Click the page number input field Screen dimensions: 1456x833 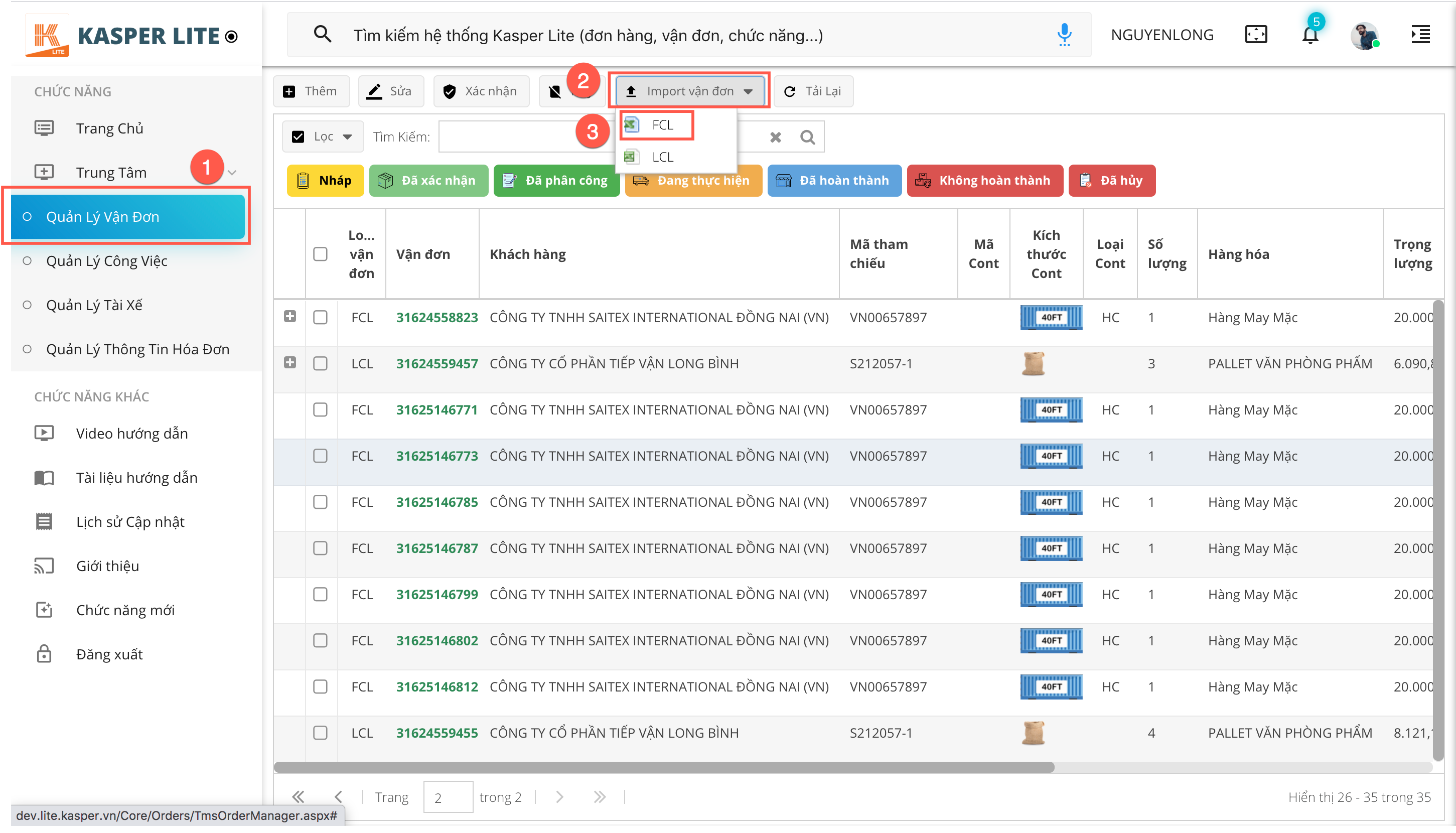448,797
